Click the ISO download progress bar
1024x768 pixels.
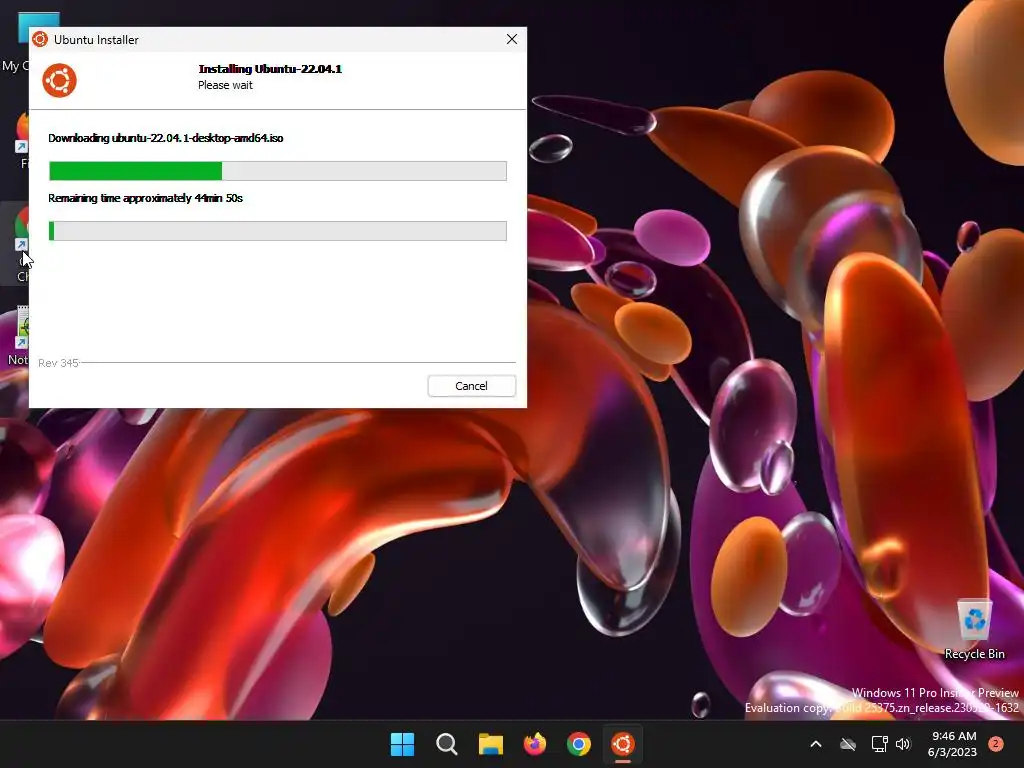click(278, 171)
